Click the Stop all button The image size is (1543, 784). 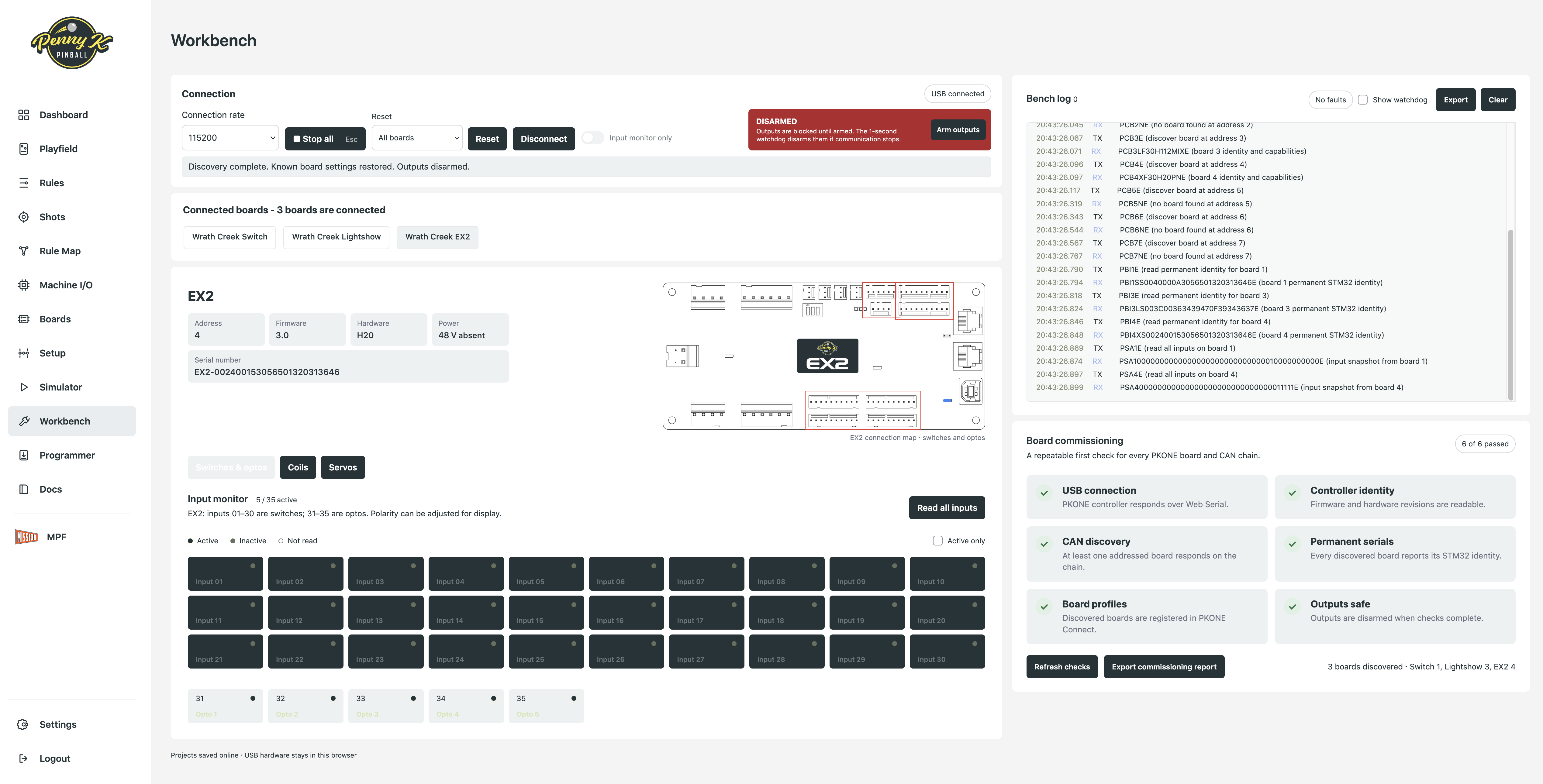tap(325, 139)
